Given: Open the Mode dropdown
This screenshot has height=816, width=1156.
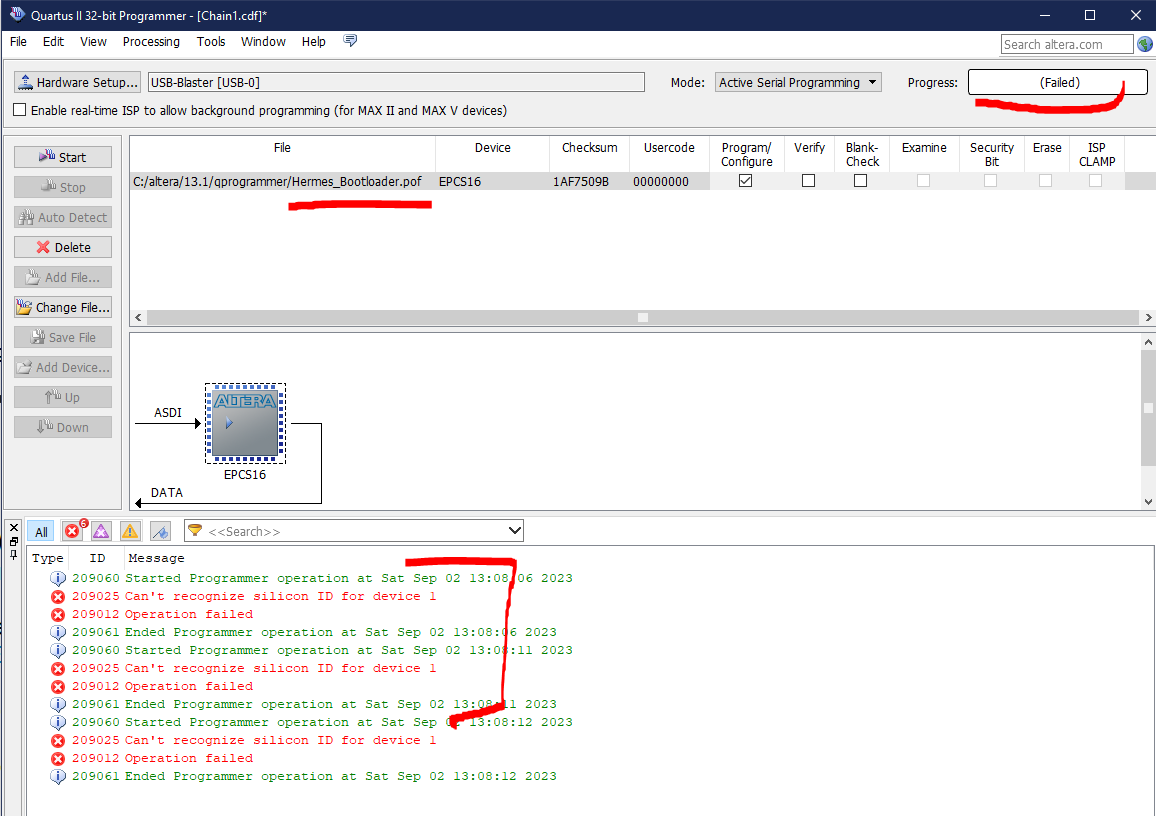Looking at the screenshot, I should coord(798,83).
